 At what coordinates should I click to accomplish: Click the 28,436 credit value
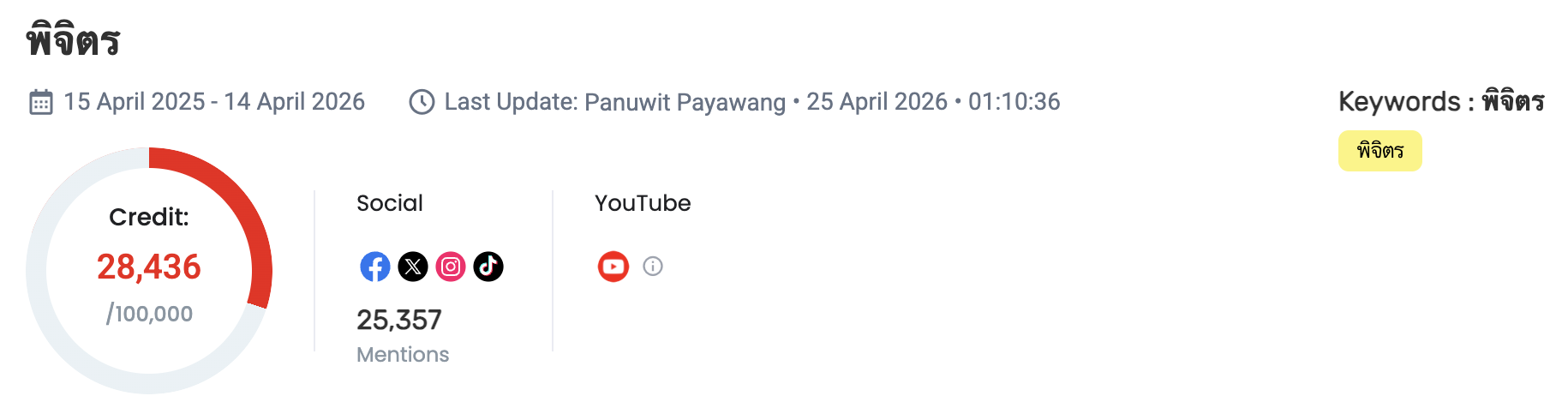(149, 267)
